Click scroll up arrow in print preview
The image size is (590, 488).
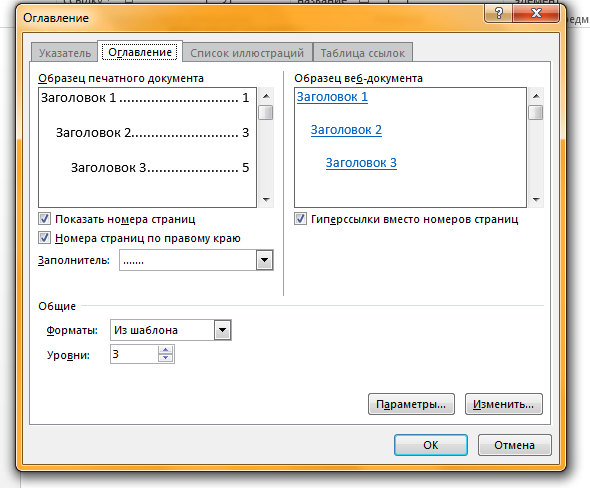pyautogui.click(x=266, y=96)
